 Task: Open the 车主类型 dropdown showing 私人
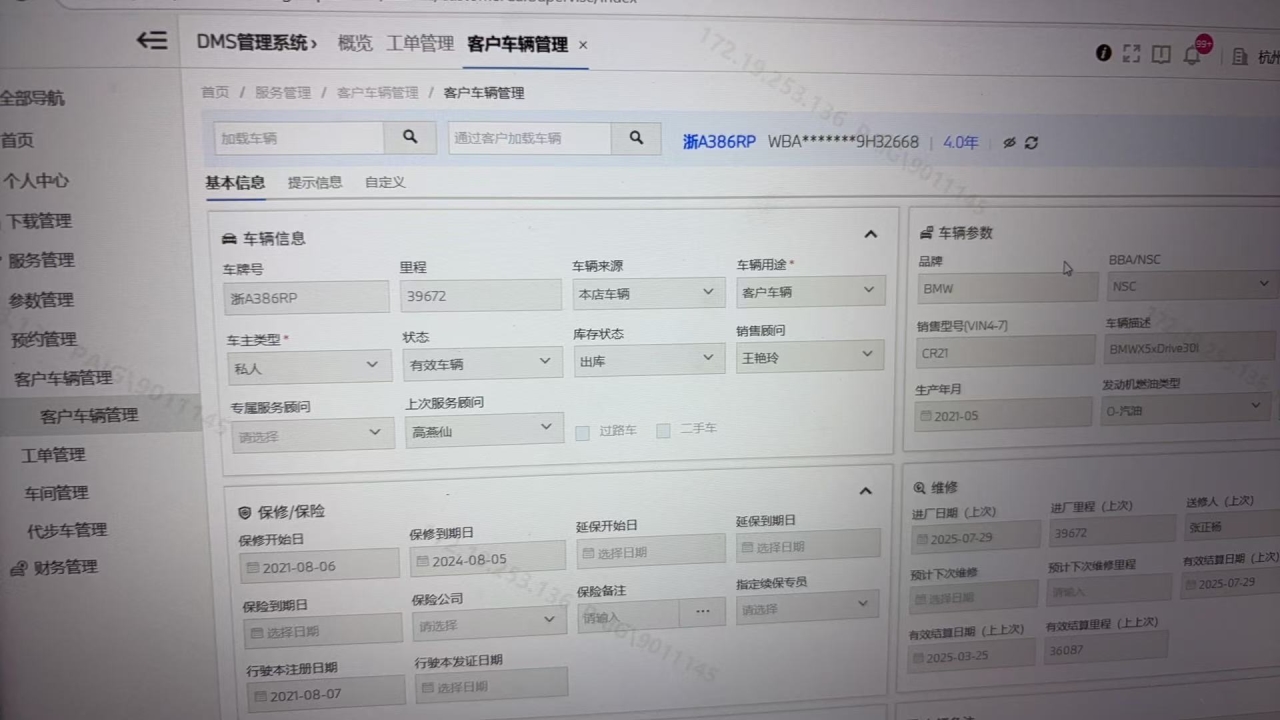click(x=308, y=367)
